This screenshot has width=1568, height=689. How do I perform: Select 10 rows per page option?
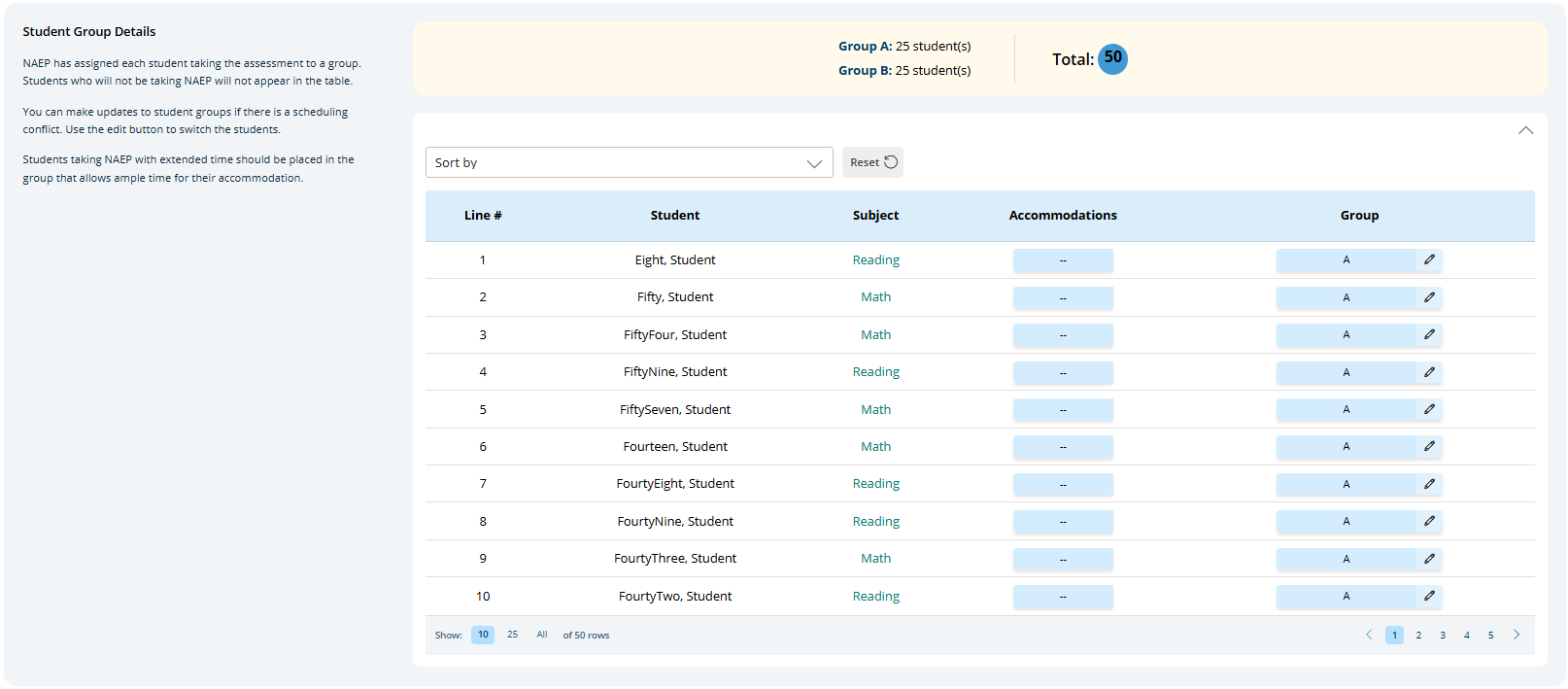pos(483,635)
